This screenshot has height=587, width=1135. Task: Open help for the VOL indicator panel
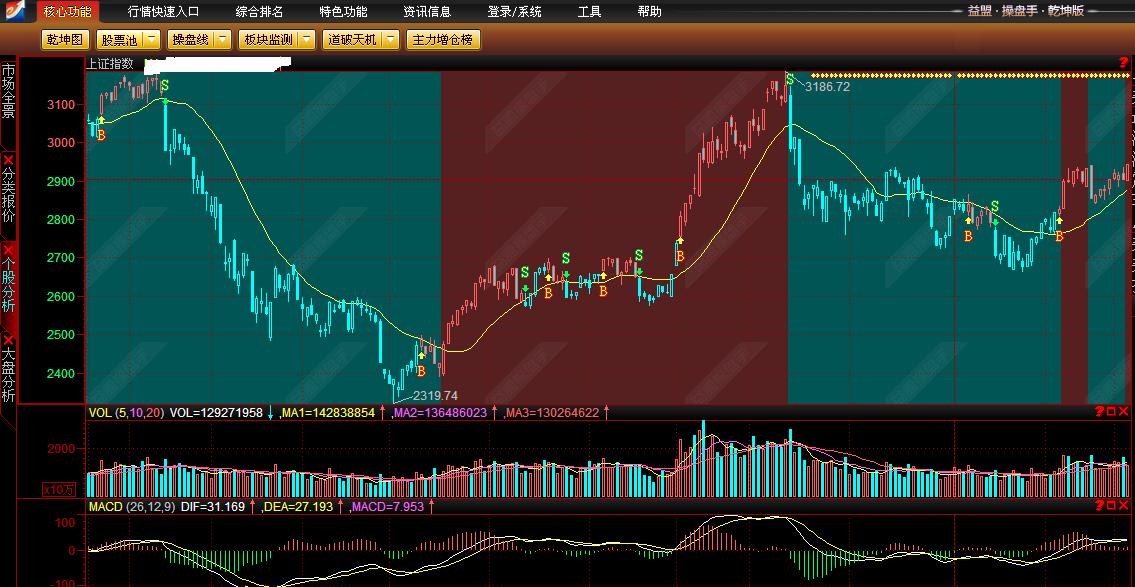(x=1098, y=412)
